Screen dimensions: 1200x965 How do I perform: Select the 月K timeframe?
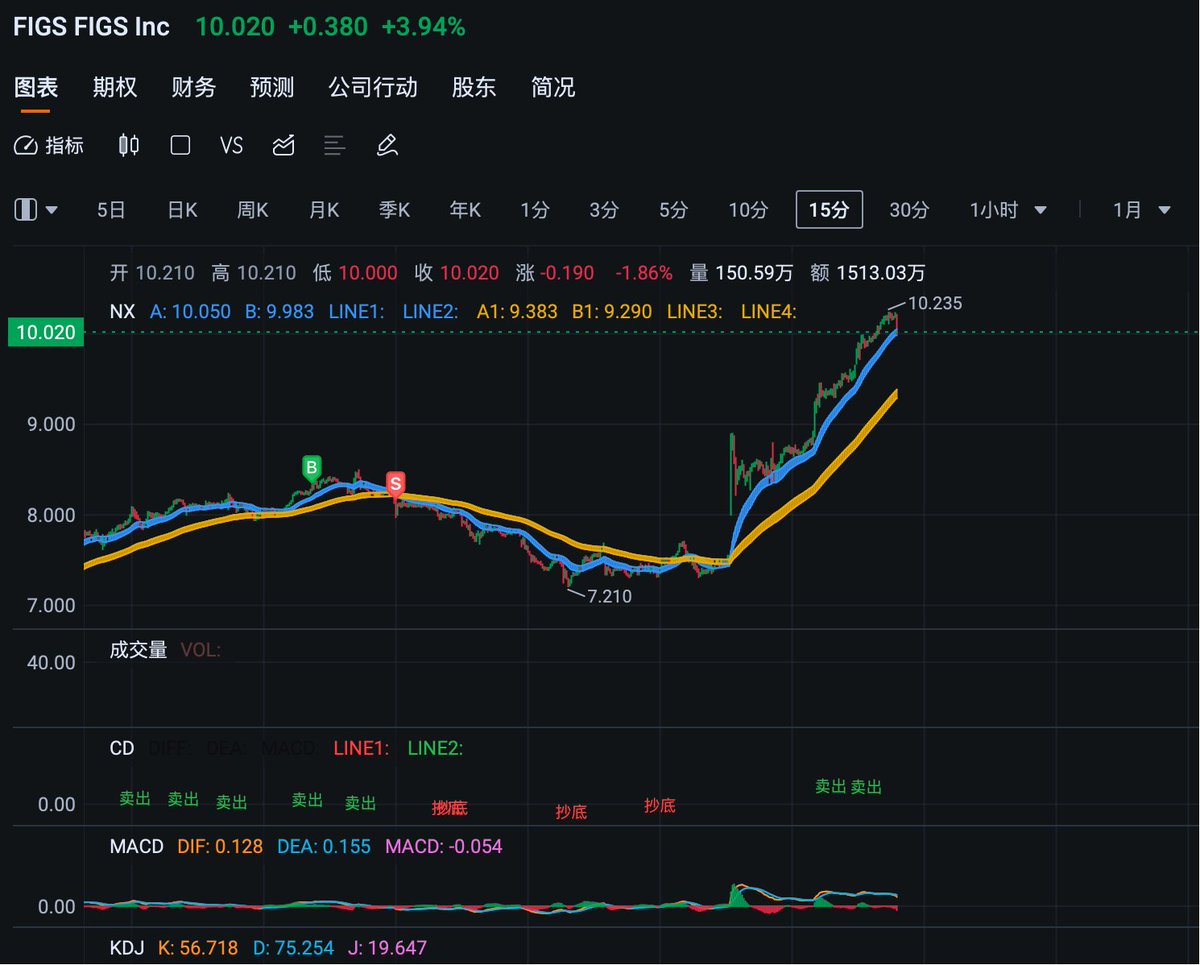[324, 210]
